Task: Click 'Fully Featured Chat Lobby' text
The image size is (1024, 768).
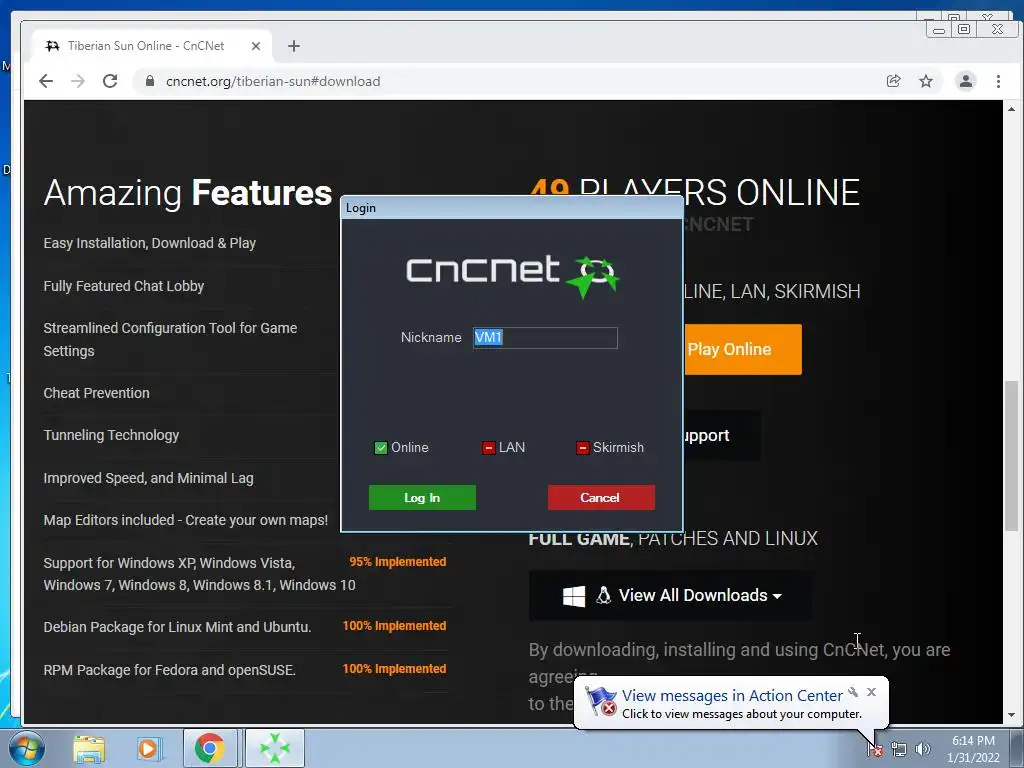Action: pos(124,286)
